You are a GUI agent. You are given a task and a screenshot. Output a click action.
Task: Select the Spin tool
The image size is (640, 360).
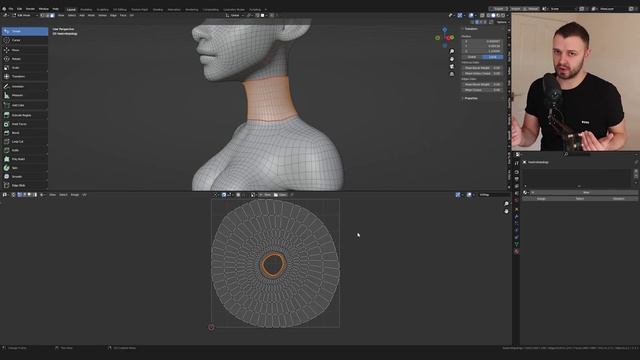24,168
